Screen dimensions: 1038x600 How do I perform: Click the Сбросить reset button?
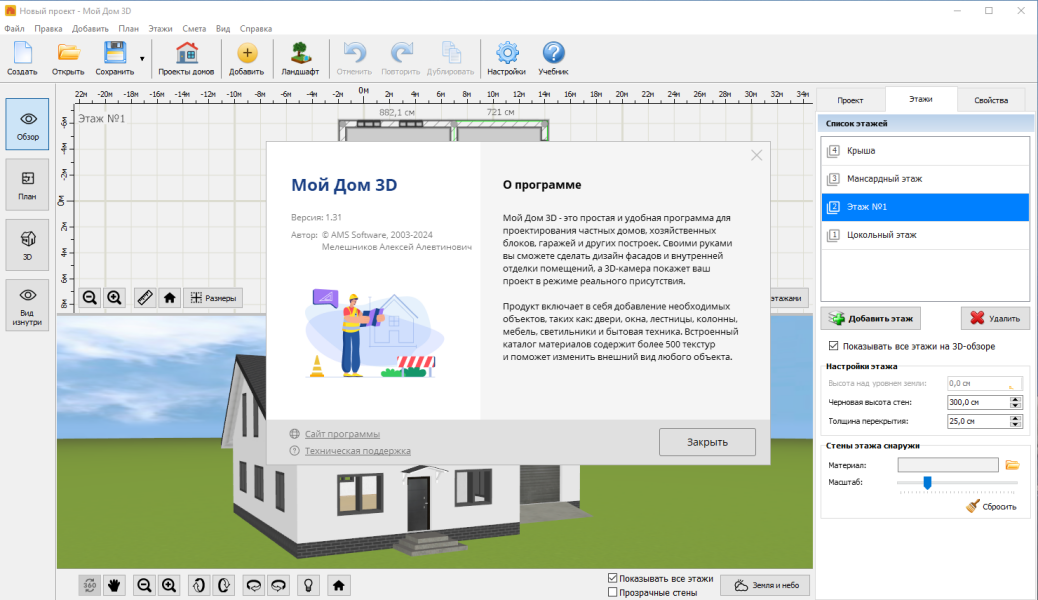click(x=992, y=507)
